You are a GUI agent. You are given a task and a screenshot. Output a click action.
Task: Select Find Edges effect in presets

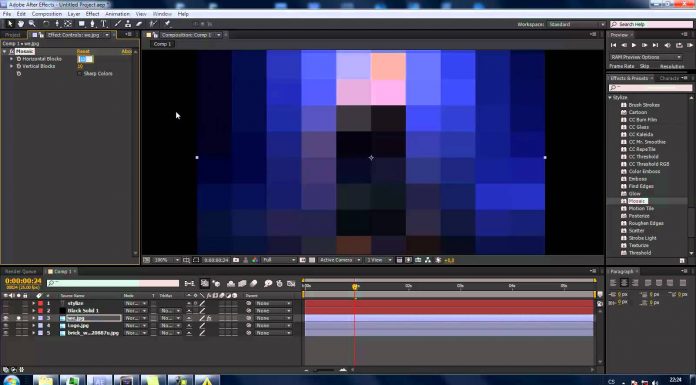[x=641, y=187]
